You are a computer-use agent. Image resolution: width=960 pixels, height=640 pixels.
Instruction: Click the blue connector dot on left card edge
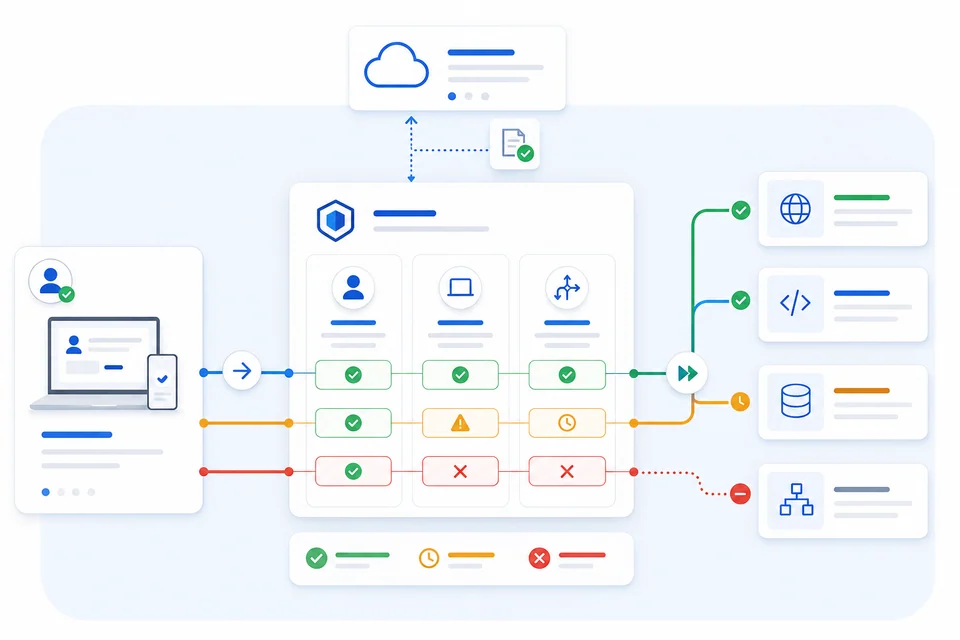[x=204, y=372]
